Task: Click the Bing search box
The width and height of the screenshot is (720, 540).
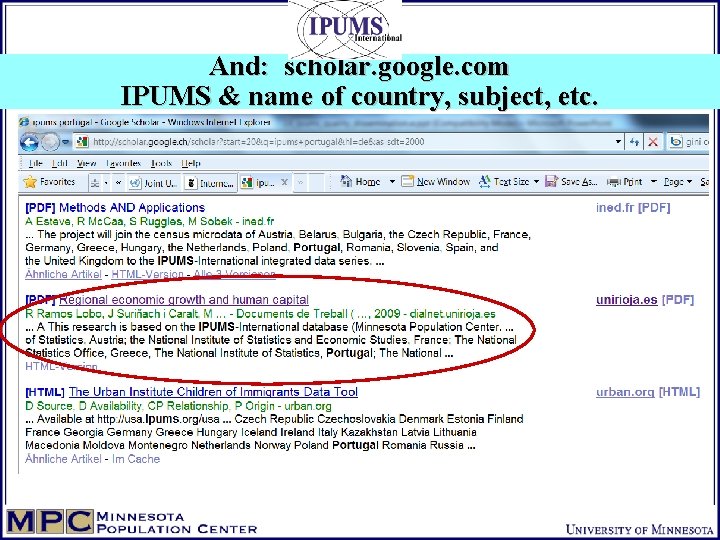Action: pyautogui.click(x=689, y=142)
